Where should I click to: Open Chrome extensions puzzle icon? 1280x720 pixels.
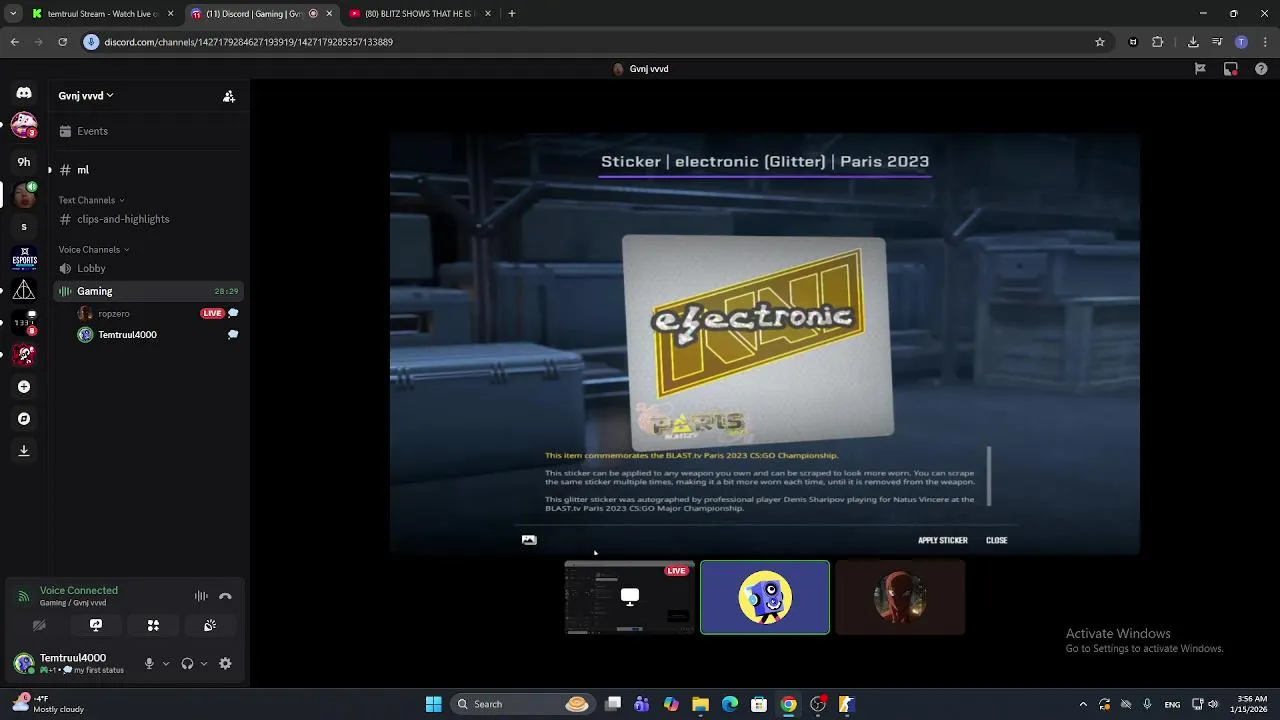(x=1158, y=42)
